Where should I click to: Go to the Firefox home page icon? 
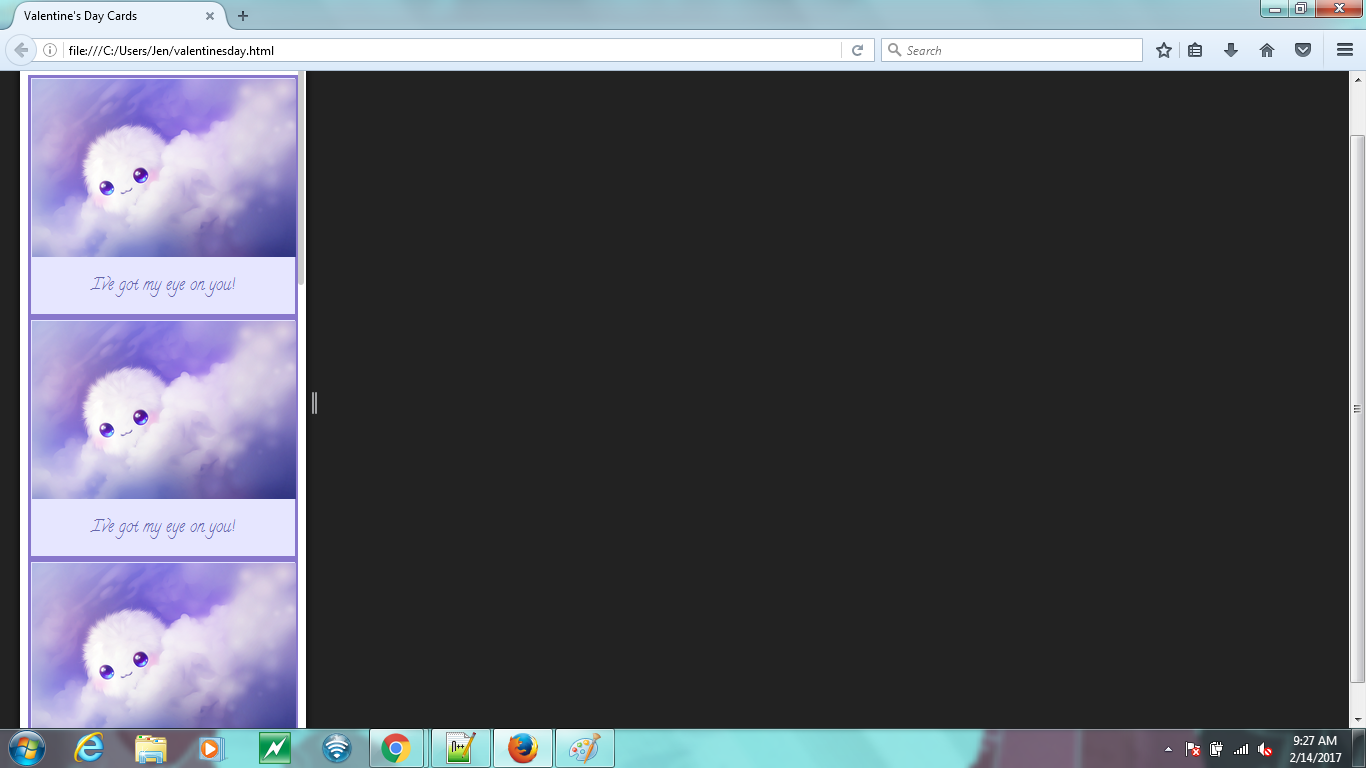click(1267, 50)
